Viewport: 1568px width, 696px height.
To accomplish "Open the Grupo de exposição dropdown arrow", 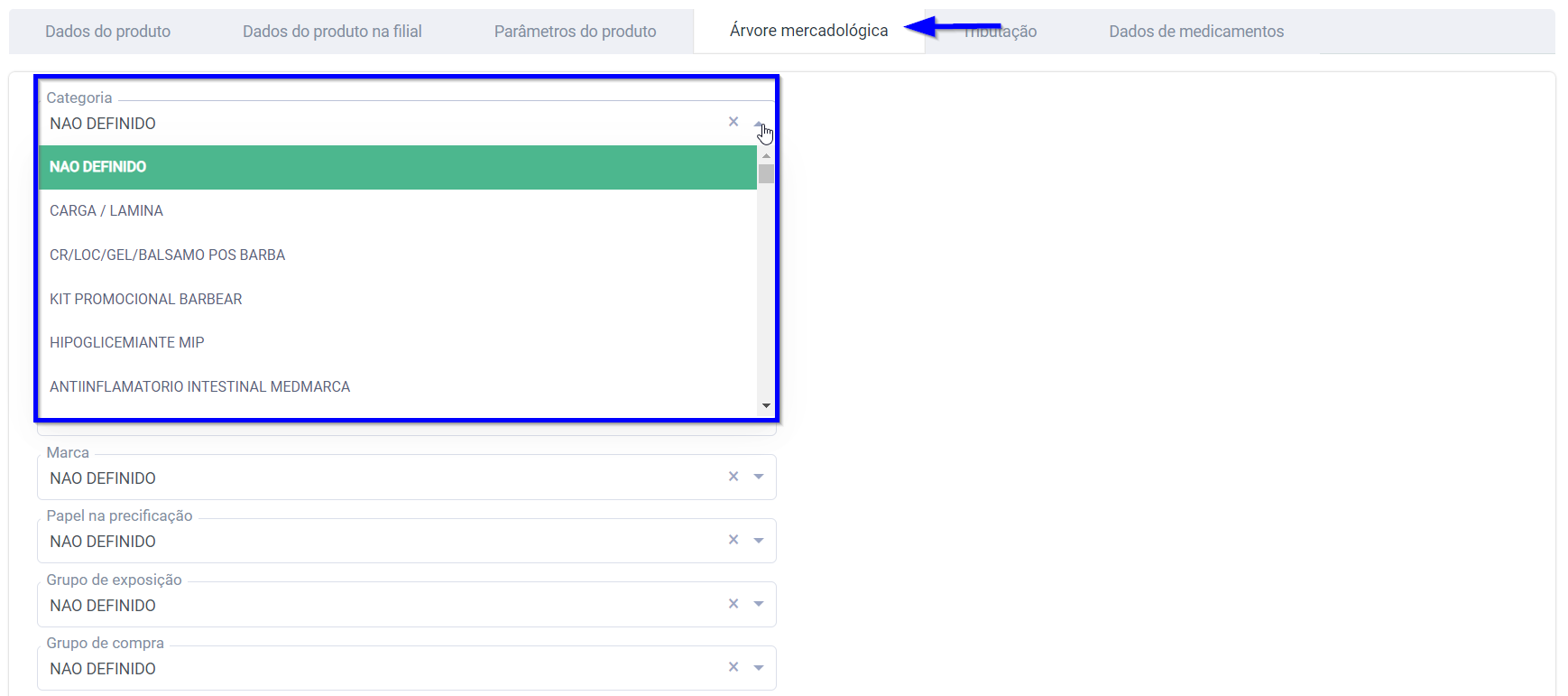I will click(x=759, y=604).
